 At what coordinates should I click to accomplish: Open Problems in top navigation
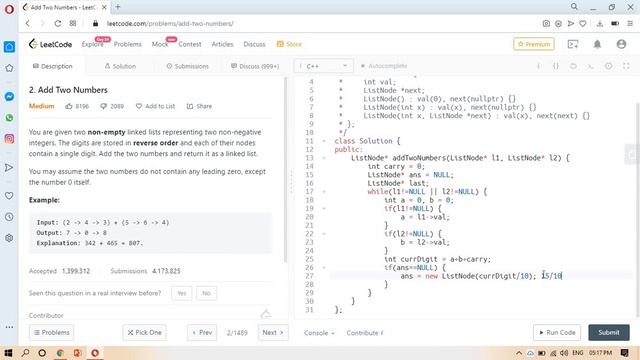point(128,44)
